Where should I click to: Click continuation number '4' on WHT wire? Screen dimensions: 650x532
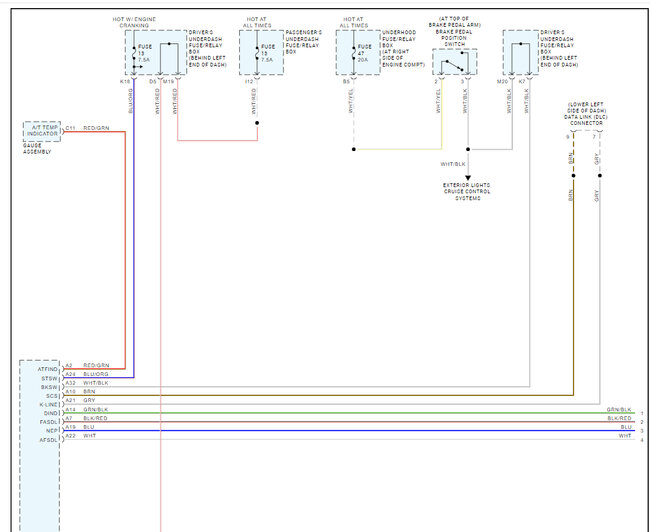click(642, 440)
